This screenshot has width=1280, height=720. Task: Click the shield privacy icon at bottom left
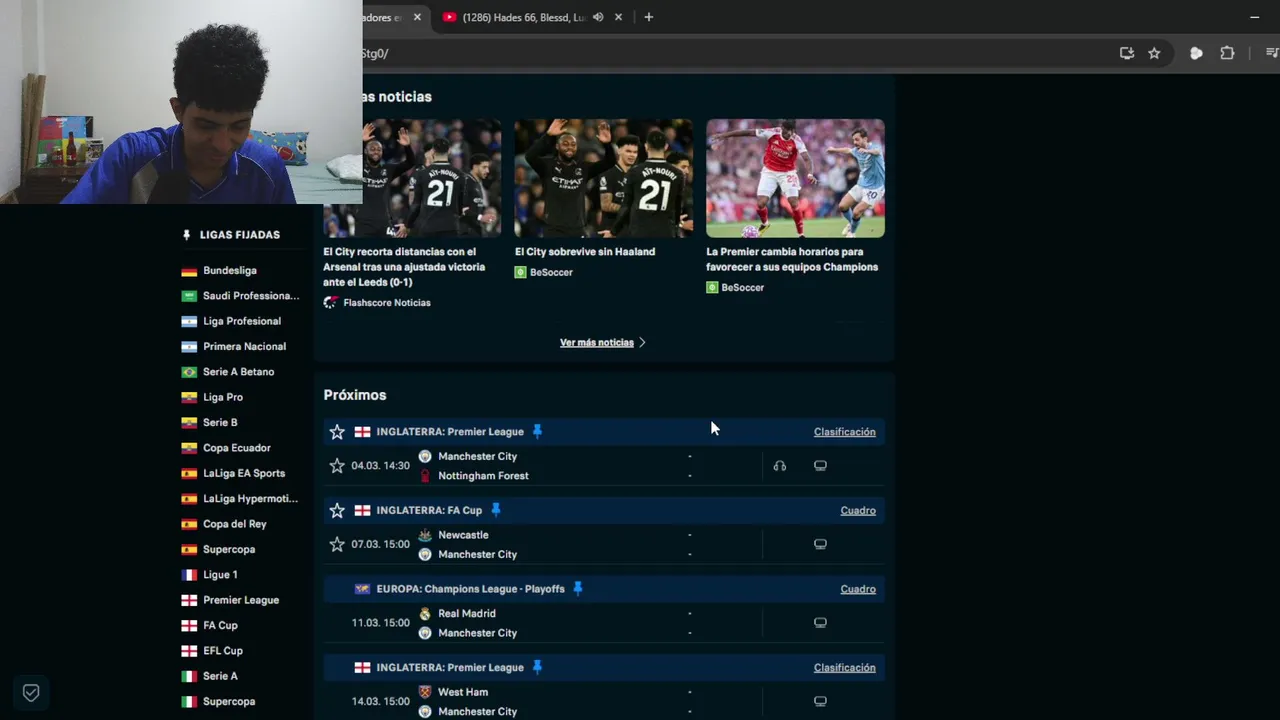[31, 693]
